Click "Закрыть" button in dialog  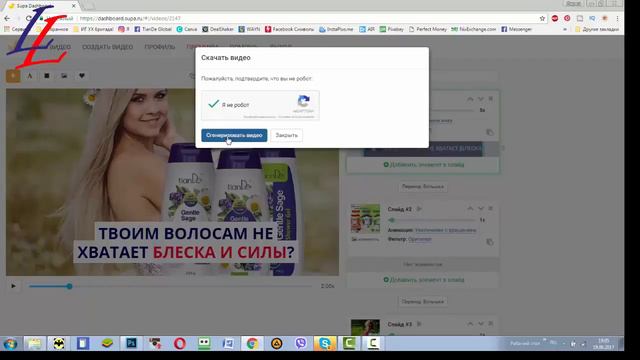[x=287, y=135]
